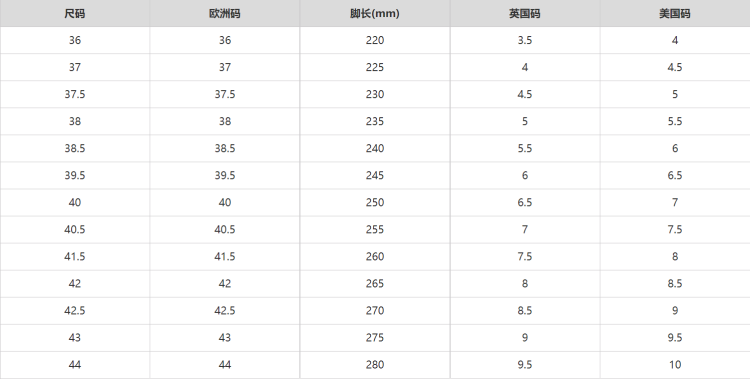Click US size 9.5 cell
The width and height of the screenshot is (750, 379).
tap(675, 337)
